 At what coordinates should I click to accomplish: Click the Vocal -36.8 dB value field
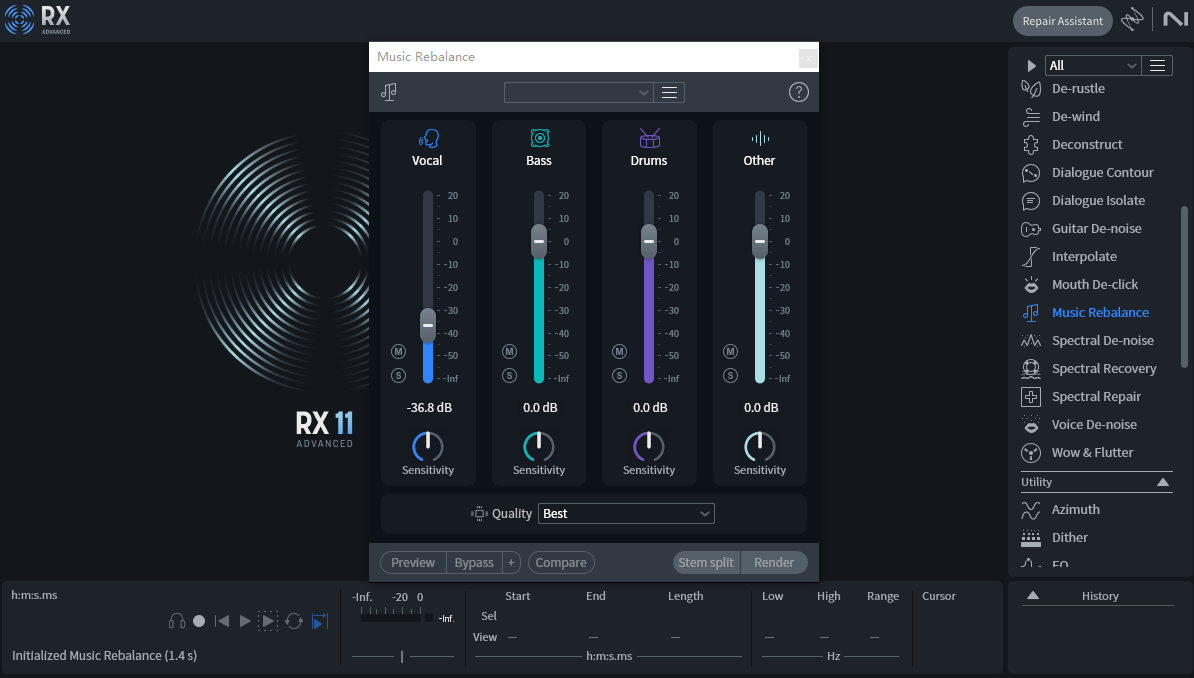tap(429, 408)
